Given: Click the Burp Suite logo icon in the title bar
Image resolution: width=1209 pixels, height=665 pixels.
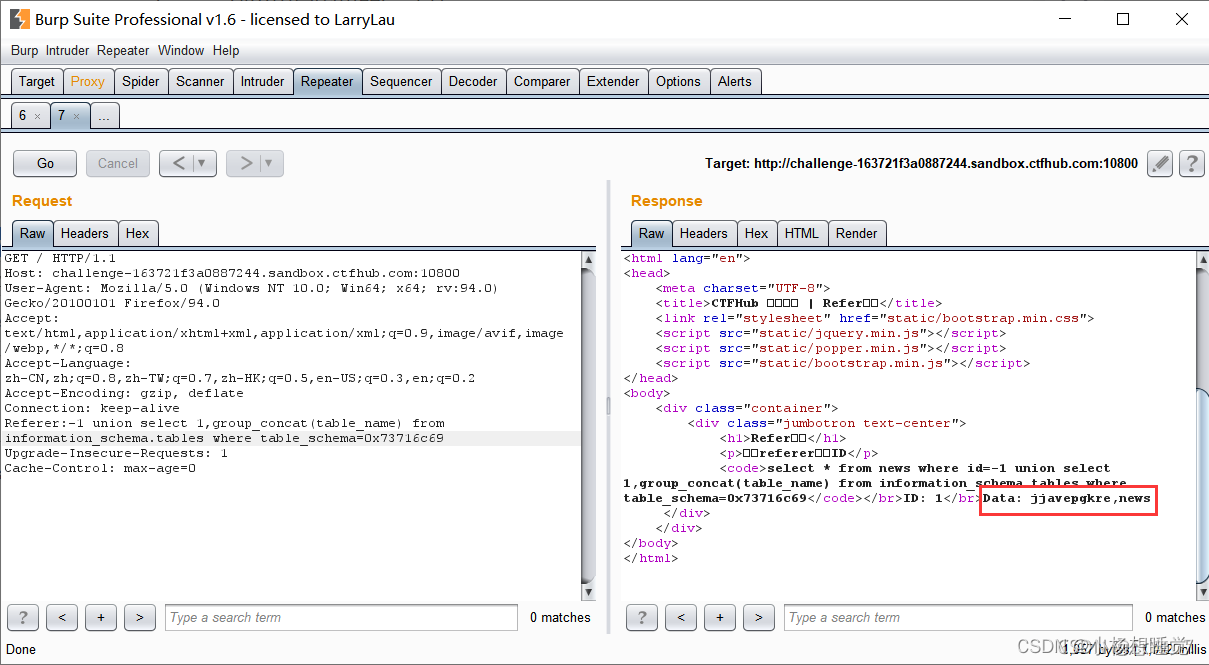Looking at the screenshot, I should (19, 19).
